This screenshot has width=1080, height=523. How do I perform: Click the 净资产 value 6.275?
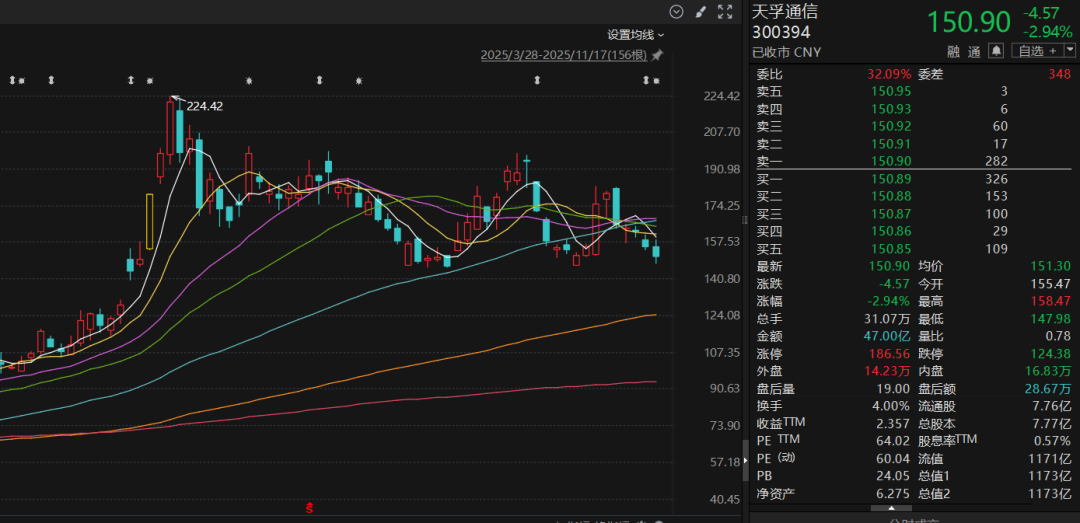point(895,493)
